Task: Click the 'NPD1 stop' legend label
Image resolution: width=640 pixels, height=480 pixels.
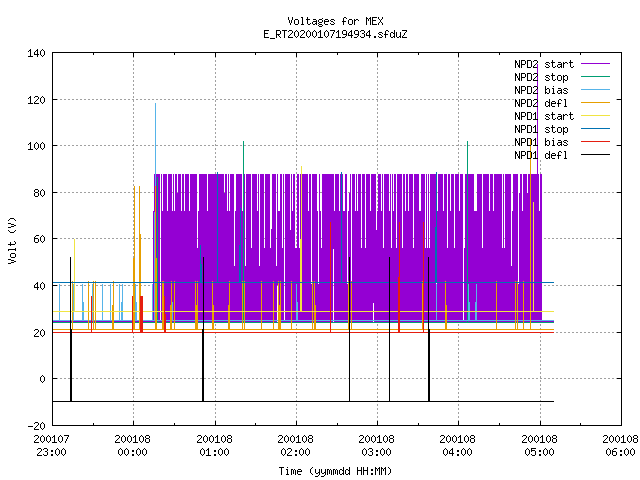Action: pos(541,129)
